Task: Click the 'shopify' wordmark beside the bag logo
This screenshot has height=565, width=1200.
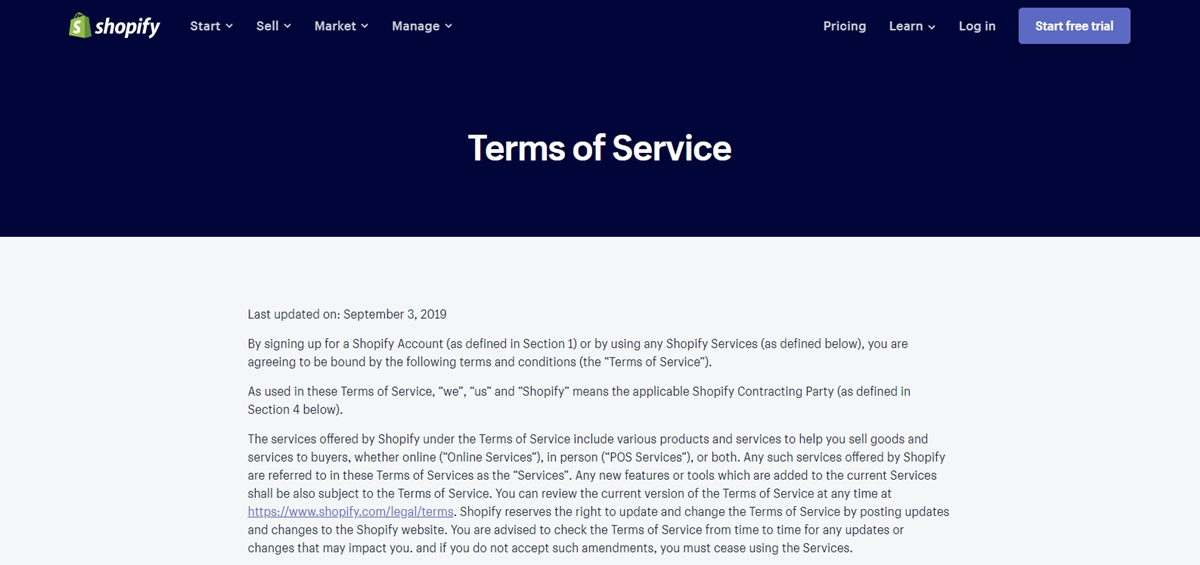Action: (127, 27)
